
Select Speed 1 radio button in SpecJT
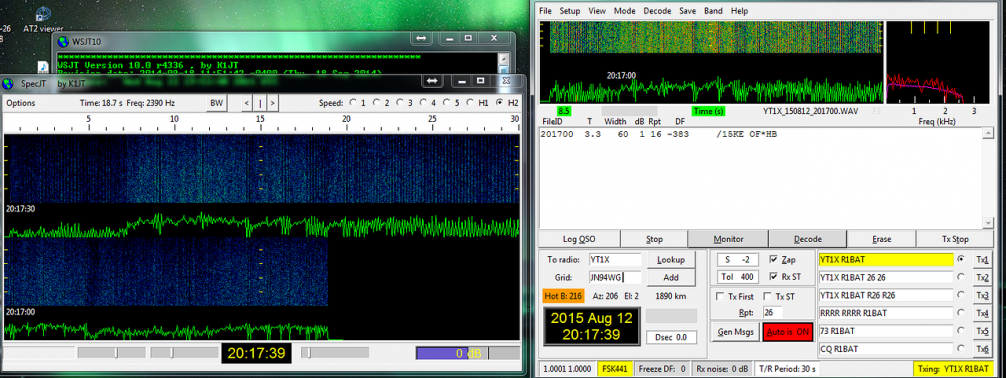[x=352, y=103]
